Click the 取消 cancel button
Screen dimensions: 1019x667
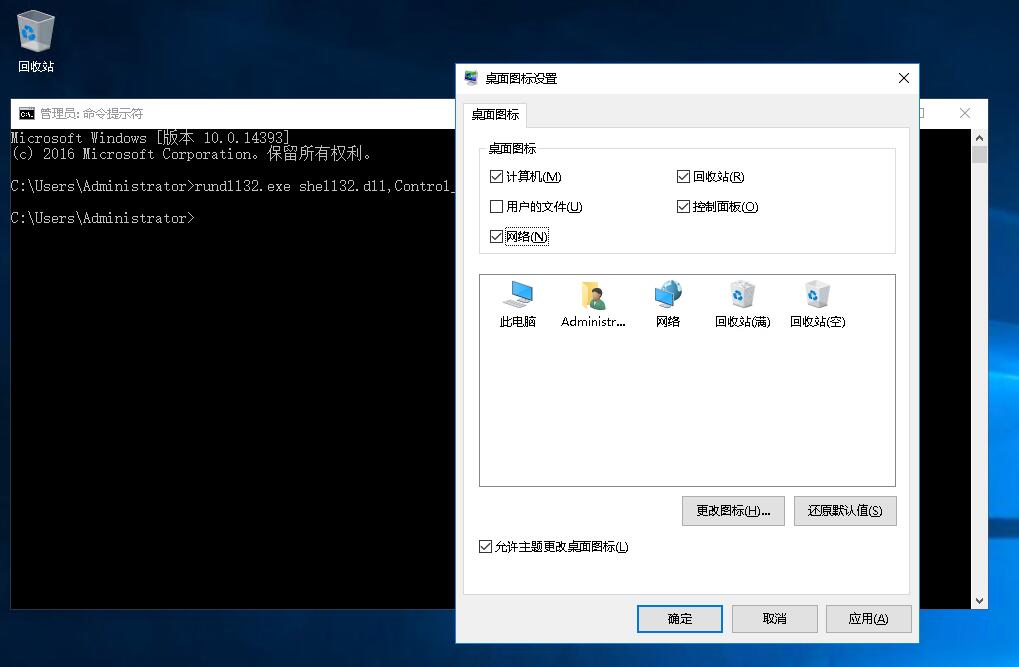coord(775,619)
